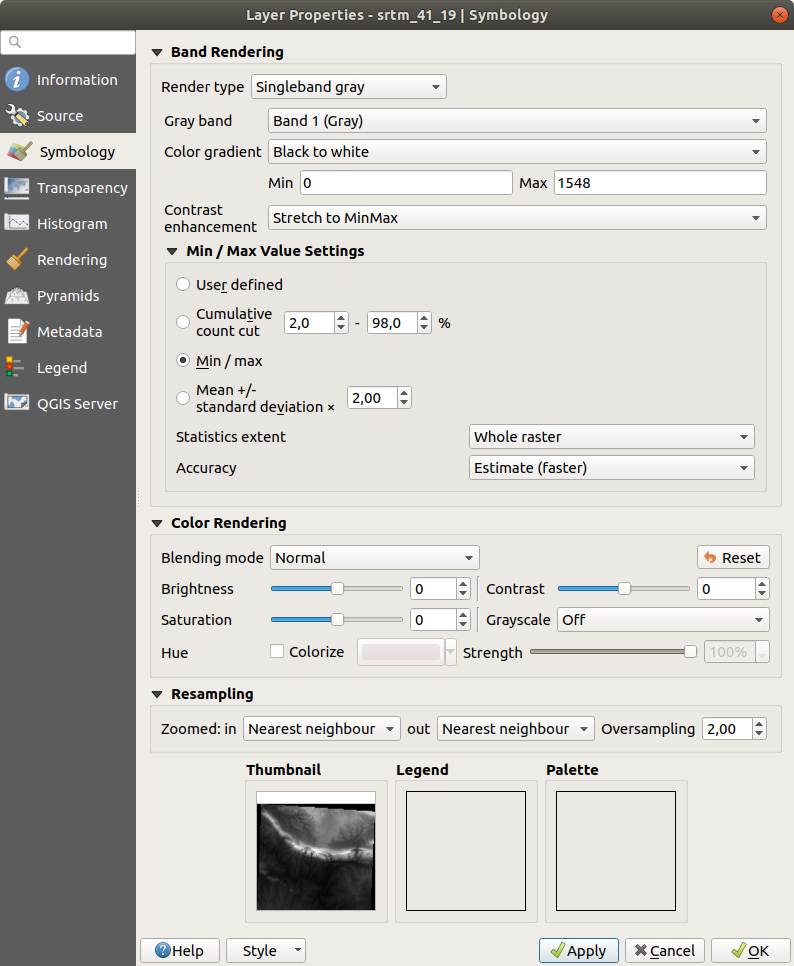The width and height of the screenshot is (794, 966).
Task: Click the Brightness slider handle
Action: click(x=338, y=589)
